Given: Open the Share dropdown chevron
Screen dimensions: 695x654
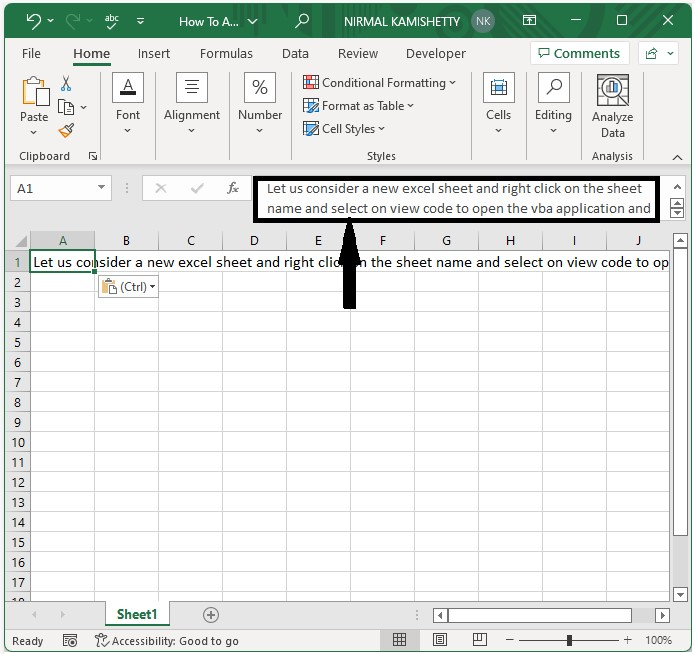Looking at the screenshot, I should point(671,54).
